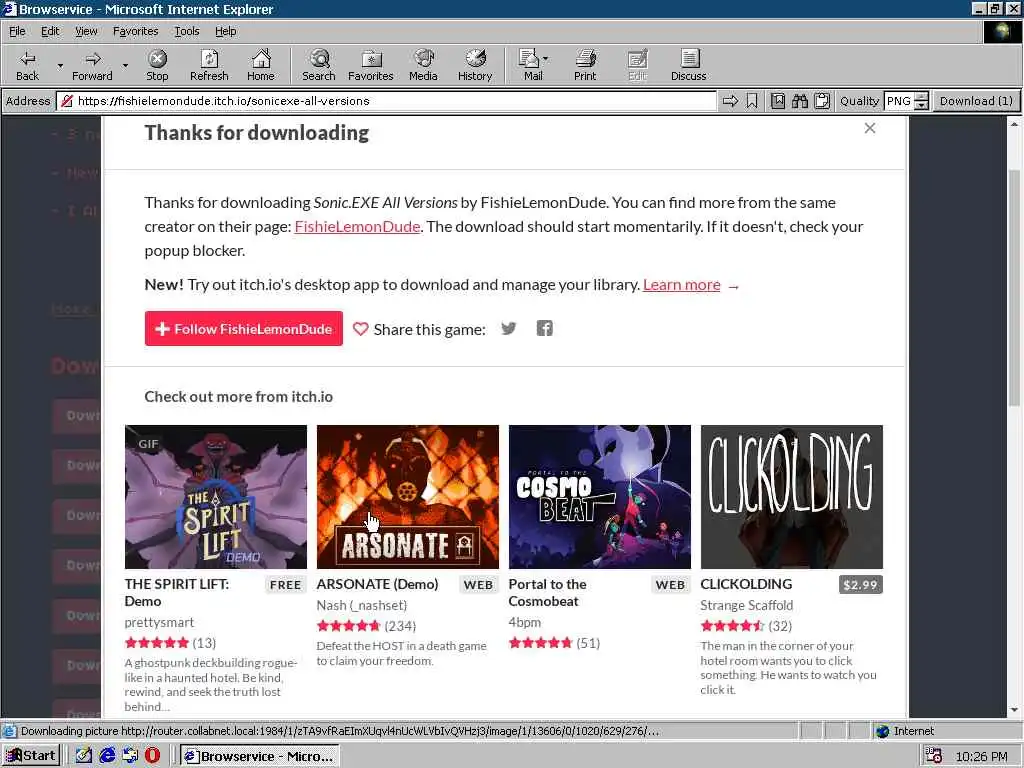Click the heart icon beside Share this game
Image resolution: width=1024 pixels, height=768 pixels.
(360, 328)
